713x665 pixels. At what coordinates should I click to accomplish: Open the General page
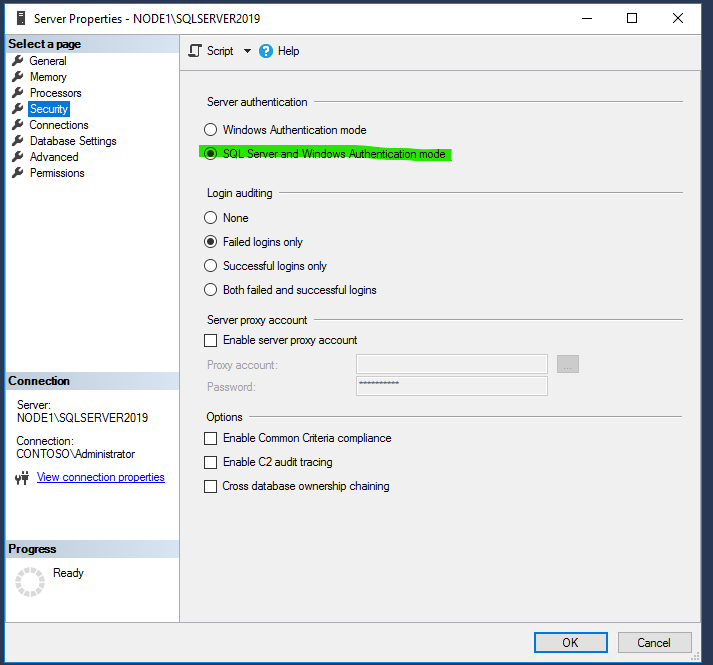point(48,60)
